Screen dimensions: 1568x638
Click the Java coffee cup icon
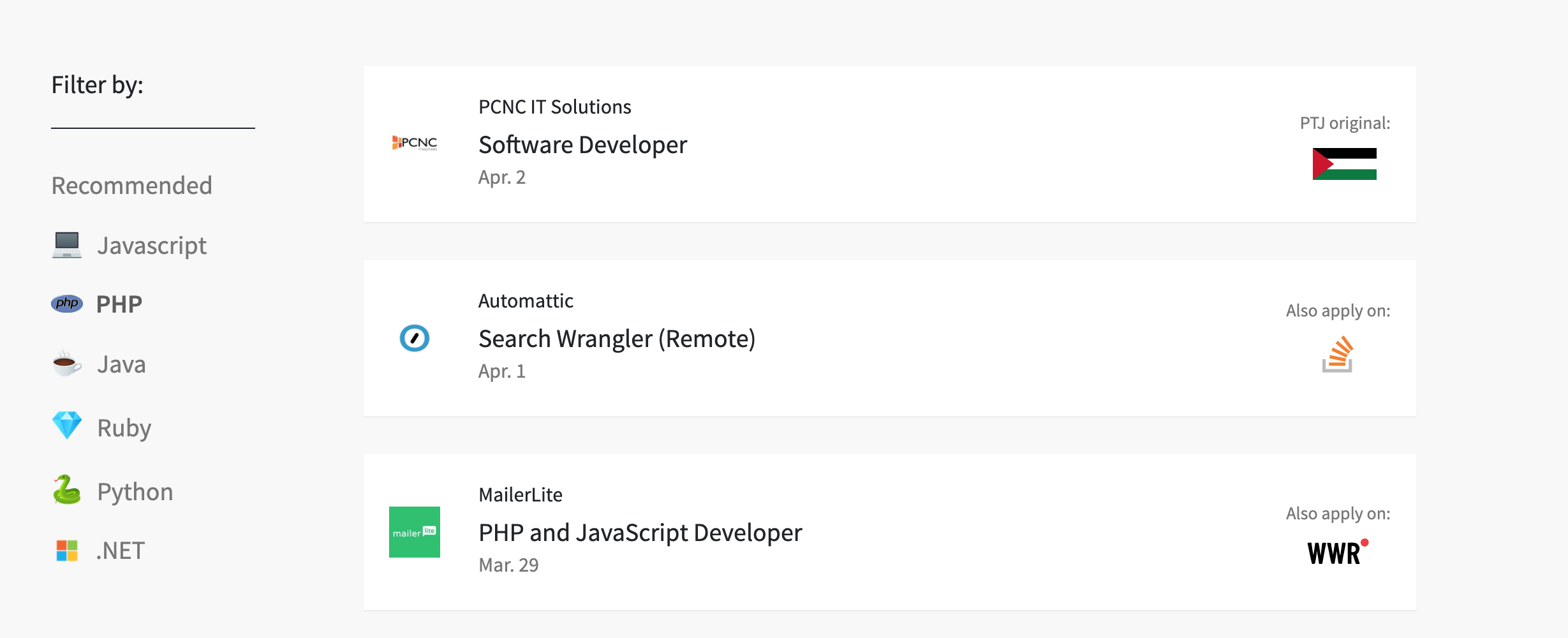pos(66,364)
